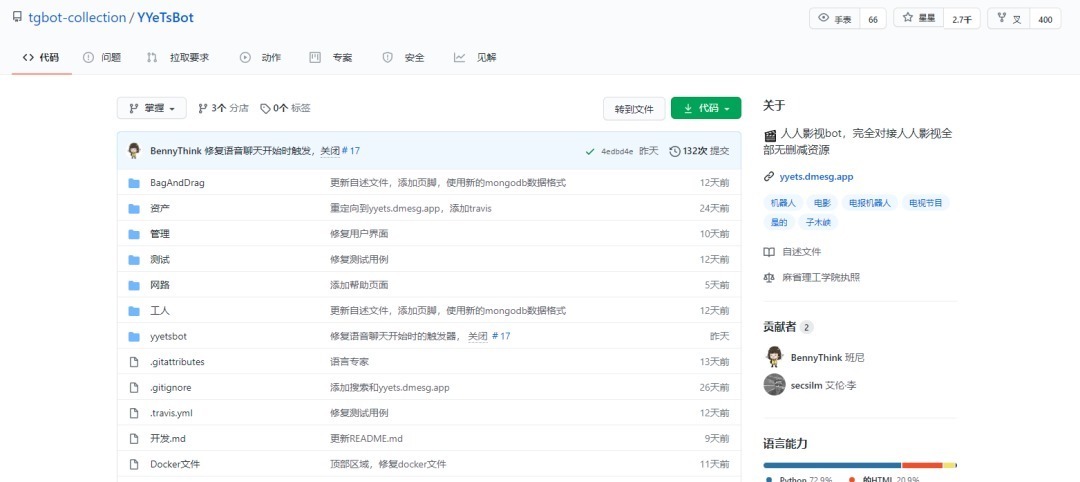
Task: Click the language breakdown color bar
Action: pyautogui.click(x=860, y=465)
